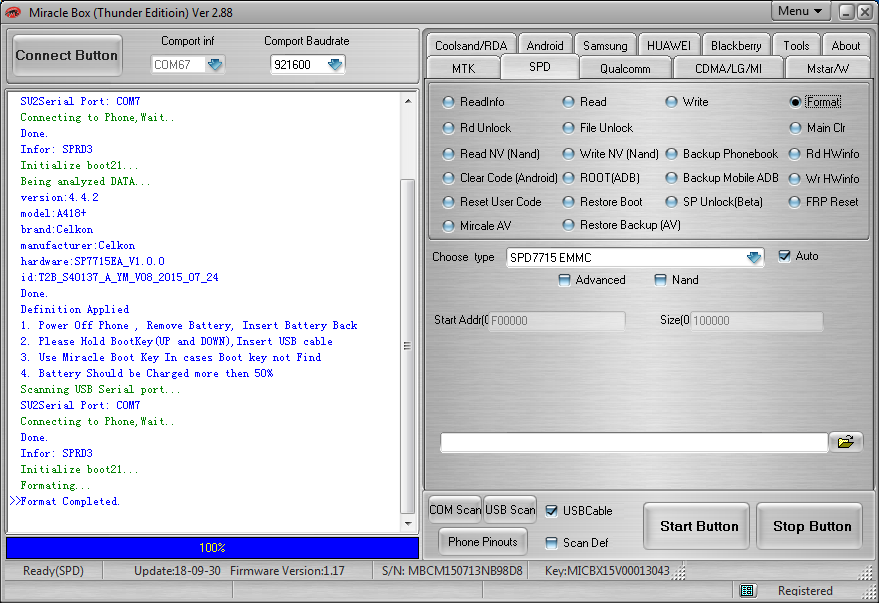This screenshot has height=603, width=879.
Task: Click the COM Scan button
Action: (x=455, y=509)
